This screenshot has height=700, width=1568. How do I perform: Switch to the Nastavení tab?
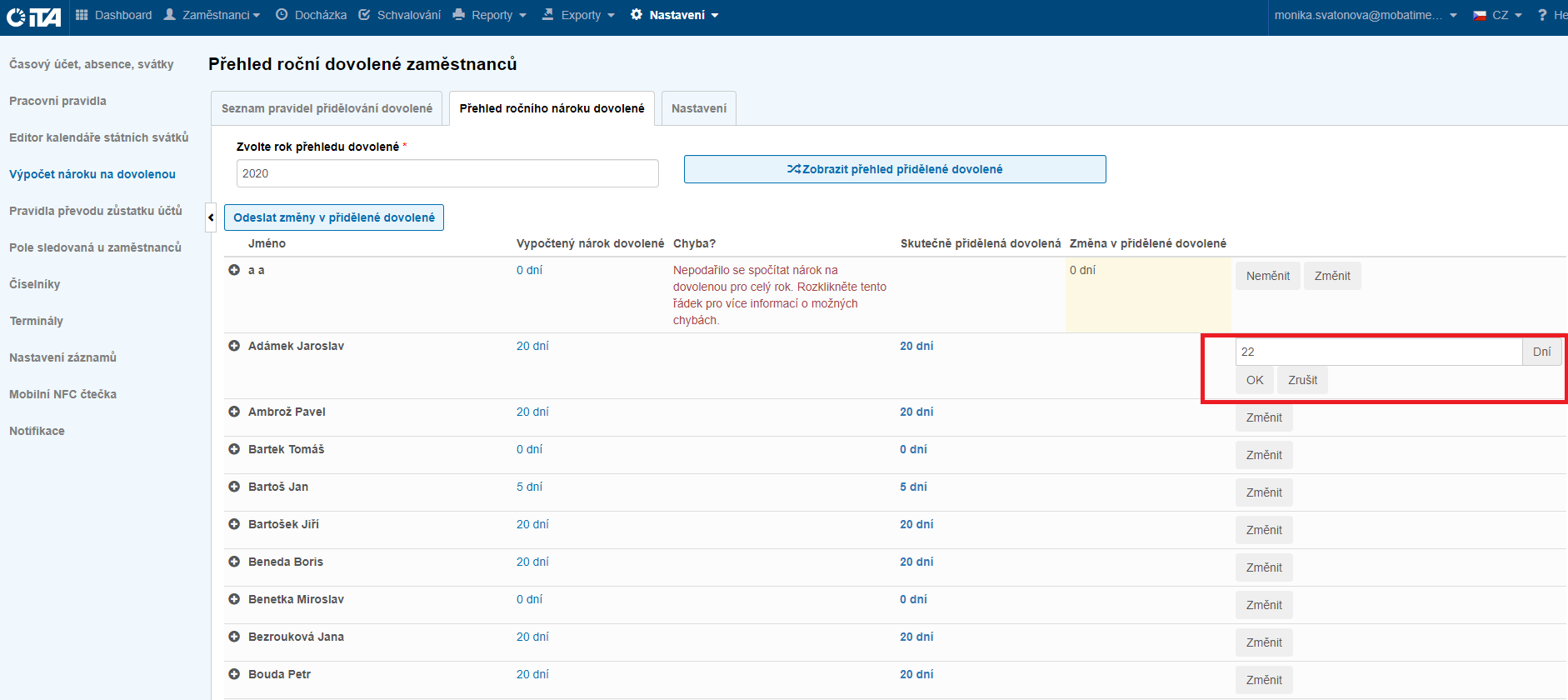point(698,108)
